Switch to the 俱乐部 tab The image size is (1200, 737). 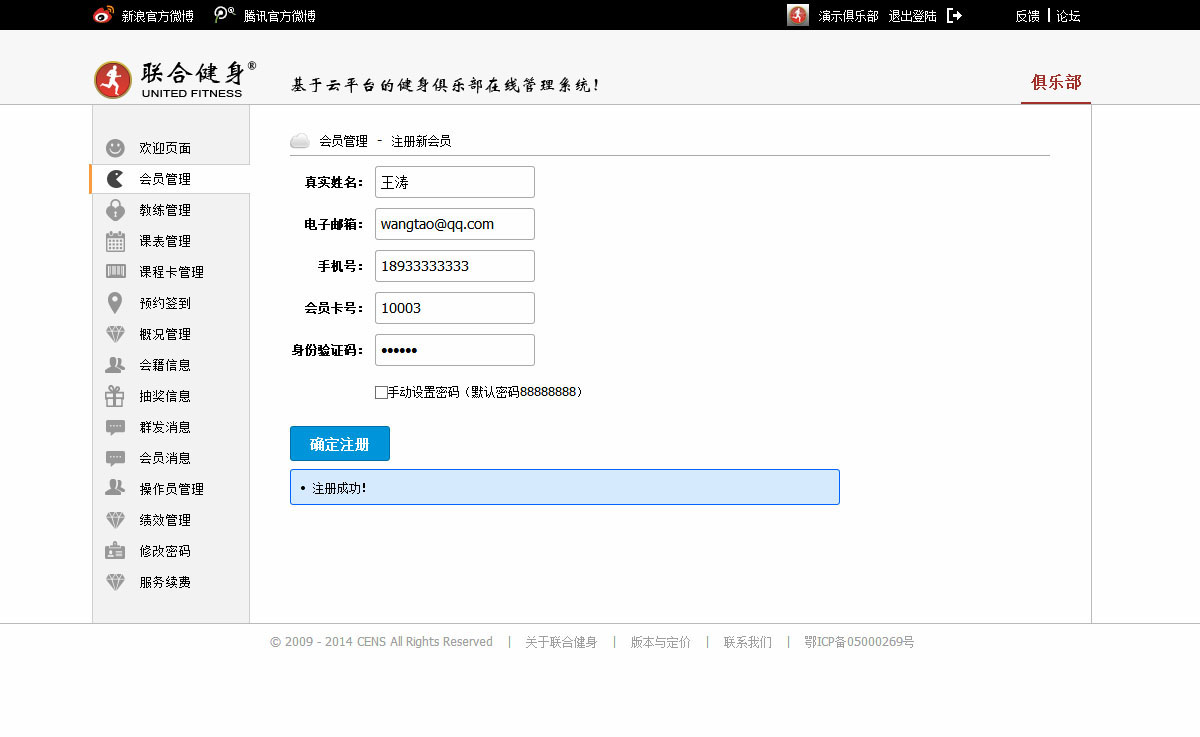tap(1056, 83)
